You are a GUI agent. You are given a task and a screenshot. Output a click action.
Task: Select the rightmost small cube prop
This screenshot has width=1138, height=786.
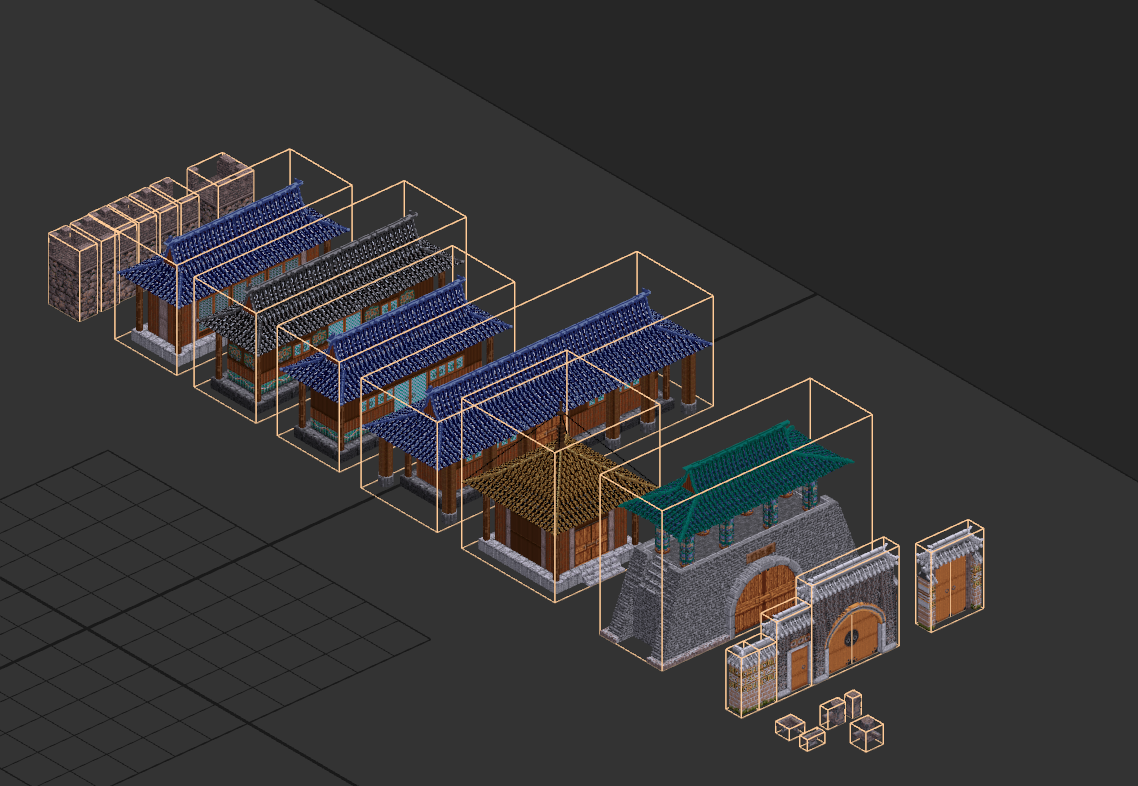pos(867,733)
